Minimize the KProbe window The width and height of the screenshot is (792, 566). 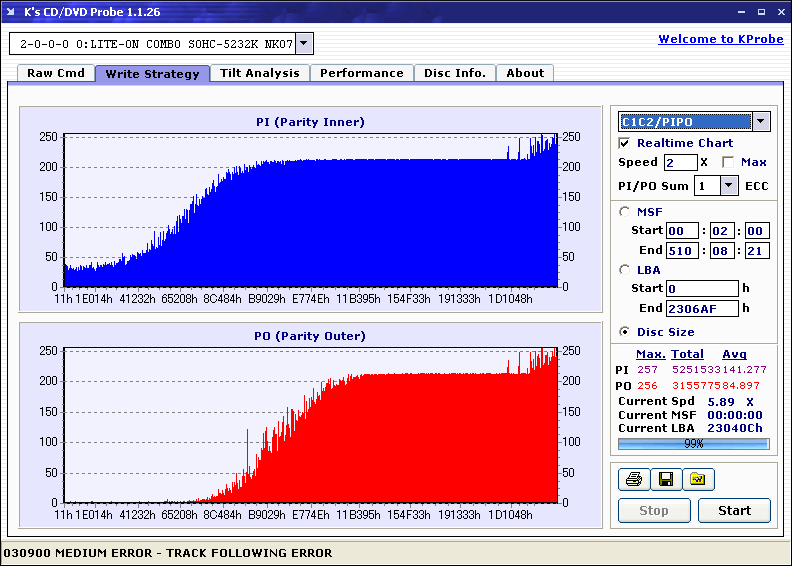point(741,12)
